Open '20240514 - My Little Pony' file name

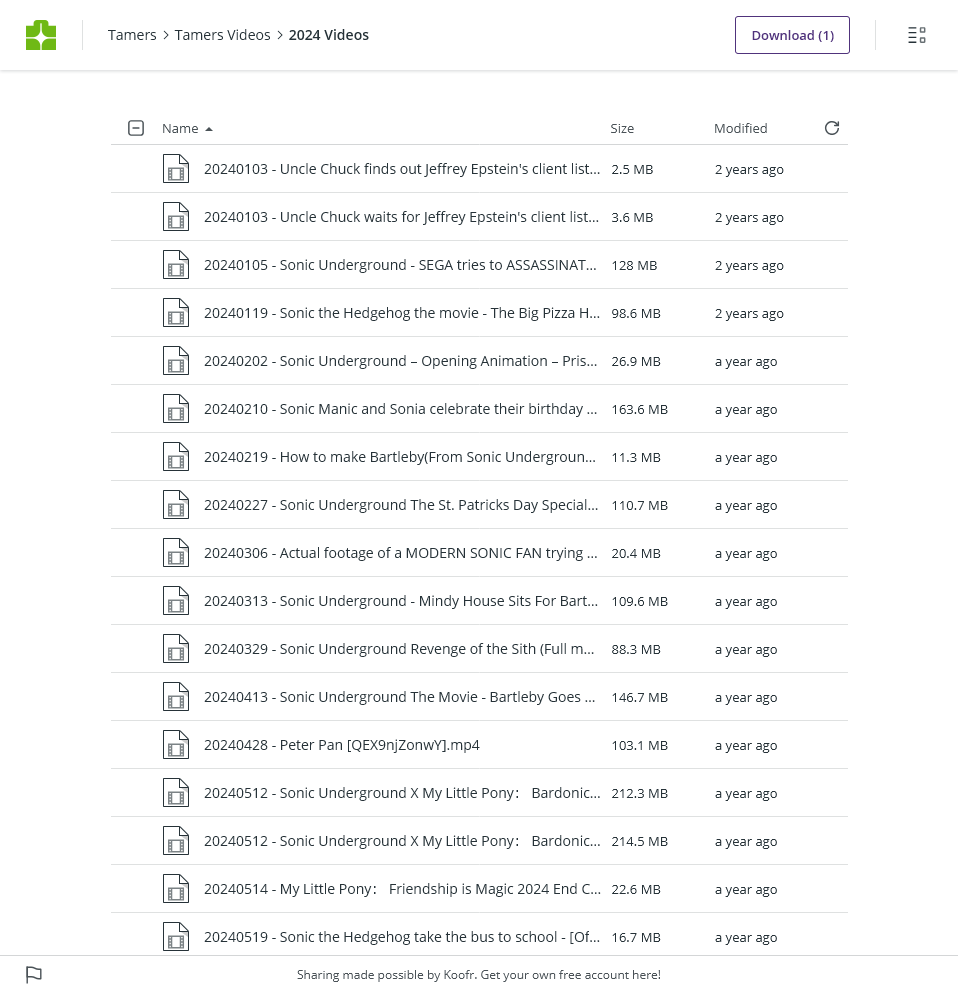click(x=403, y=889)
